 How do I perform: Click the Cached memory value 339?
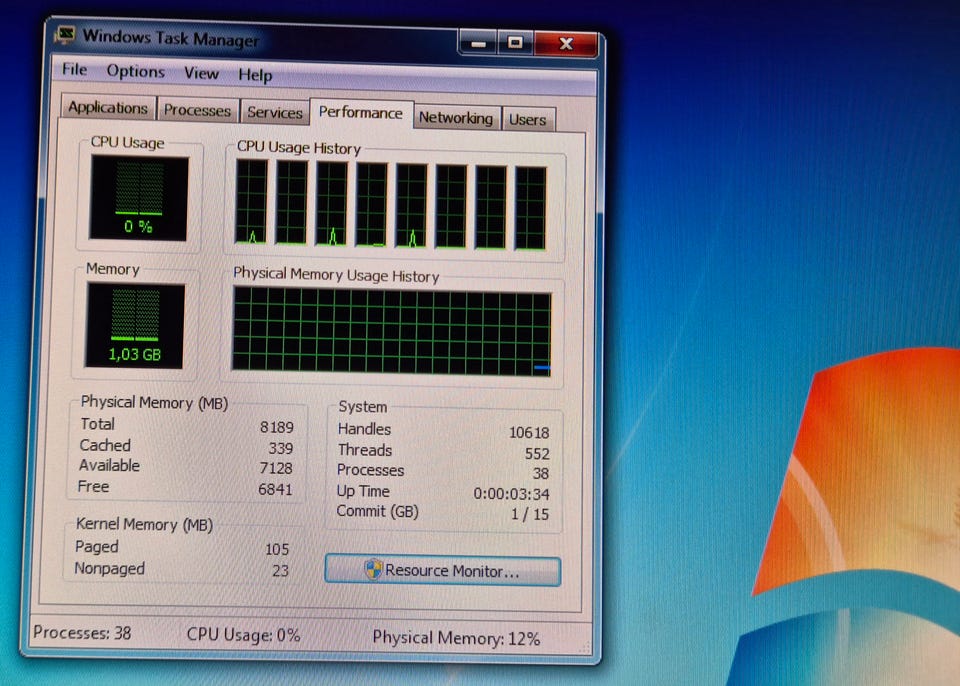coord(281,448)
